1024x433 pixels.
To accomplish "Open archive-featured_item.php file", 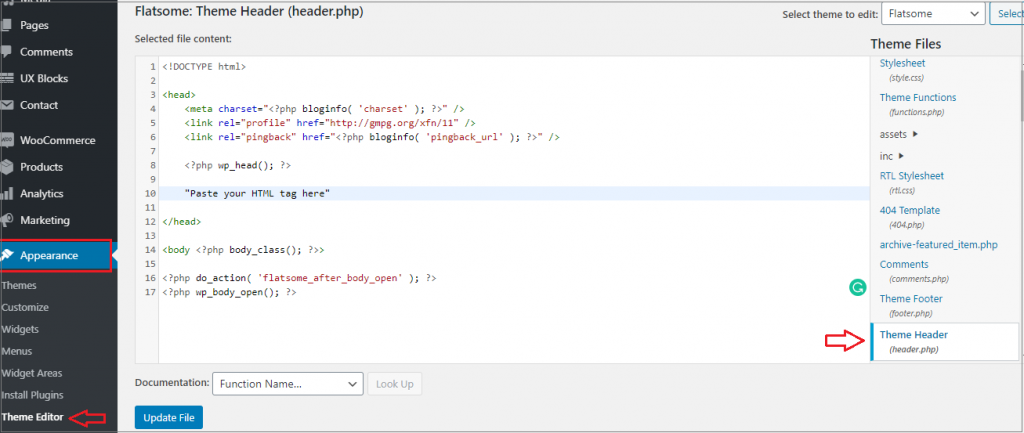I will tap(938, 245).
